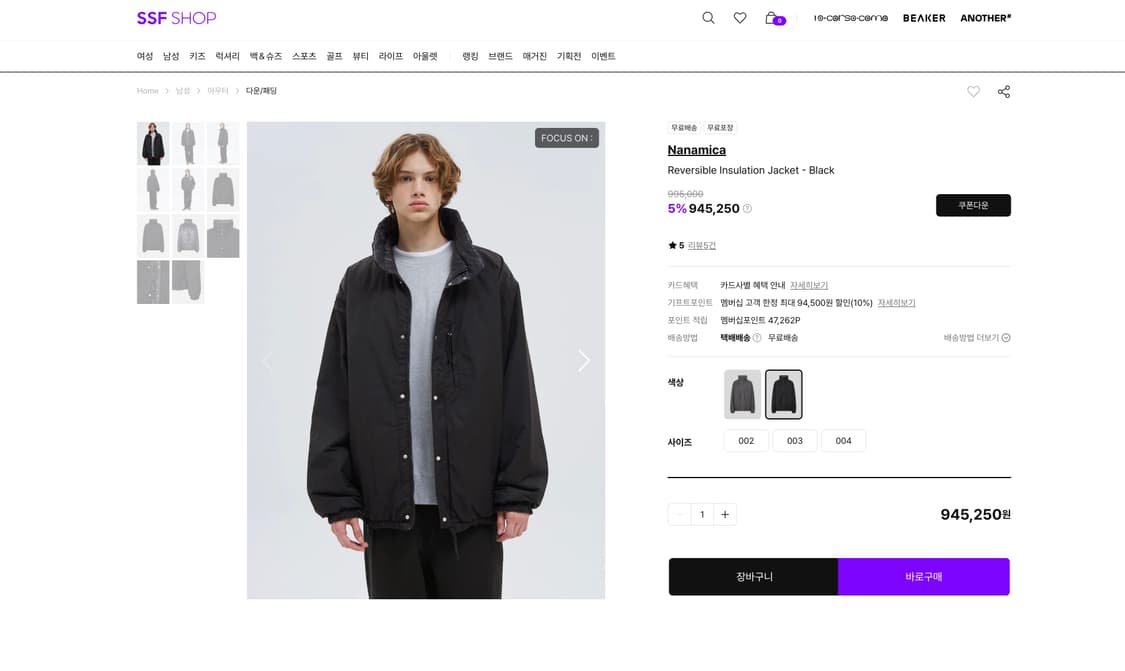Click the price info question mark icon
This screenshot has height=671, width=1125.
point(747,209)
